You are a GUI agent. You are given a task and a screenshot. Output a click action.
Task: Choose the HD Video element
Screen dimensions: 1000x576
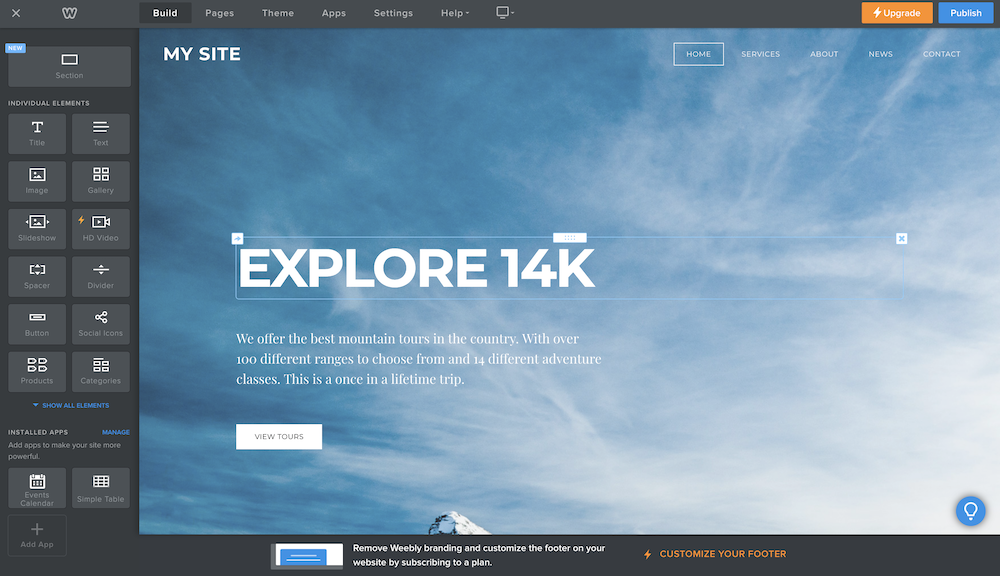click(x=101, y=228)
